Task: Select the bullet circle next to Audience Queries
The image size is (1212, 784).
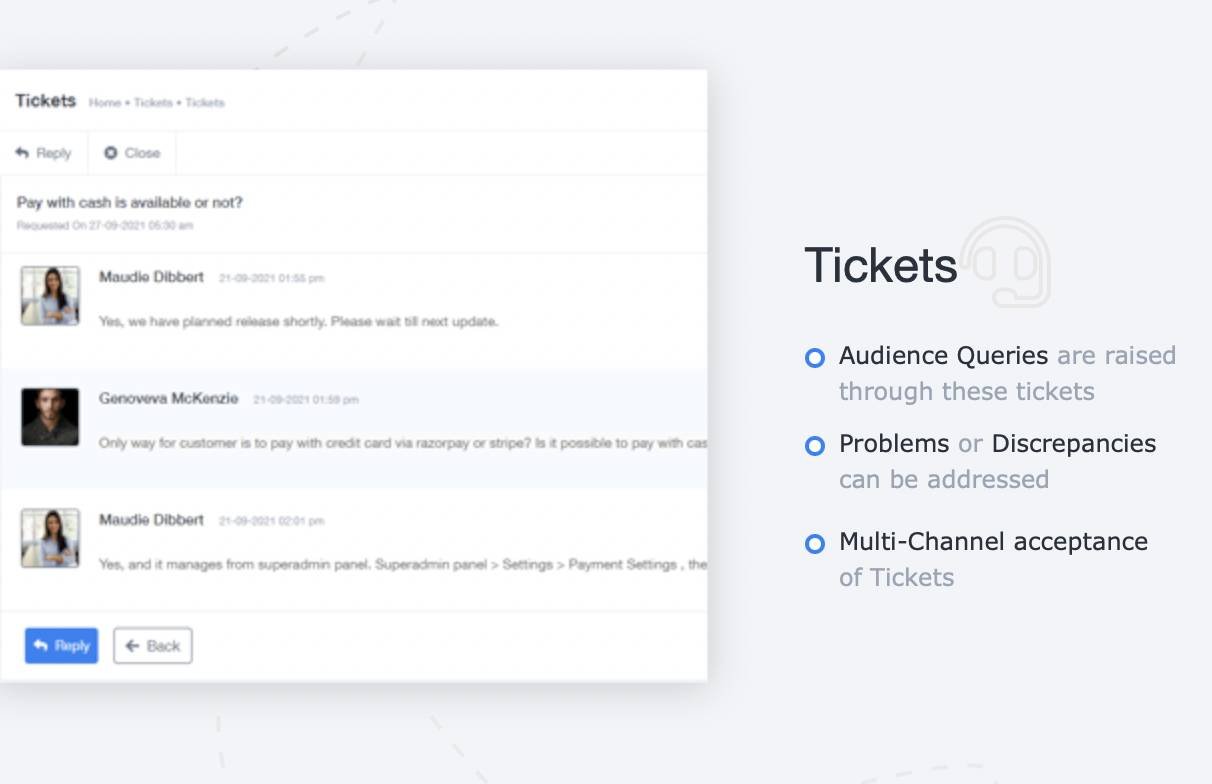Action: pyautogui.click(x=815, y=357)
